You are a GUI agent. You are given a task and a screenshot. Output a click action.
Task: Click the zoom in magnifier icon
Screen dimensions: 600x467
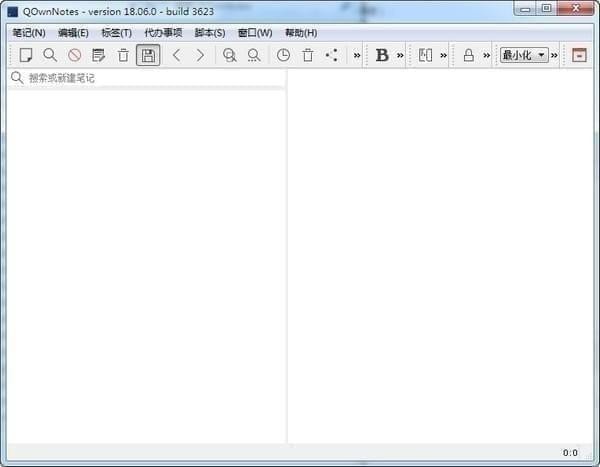pyautogui.click(x=230, y=55)
